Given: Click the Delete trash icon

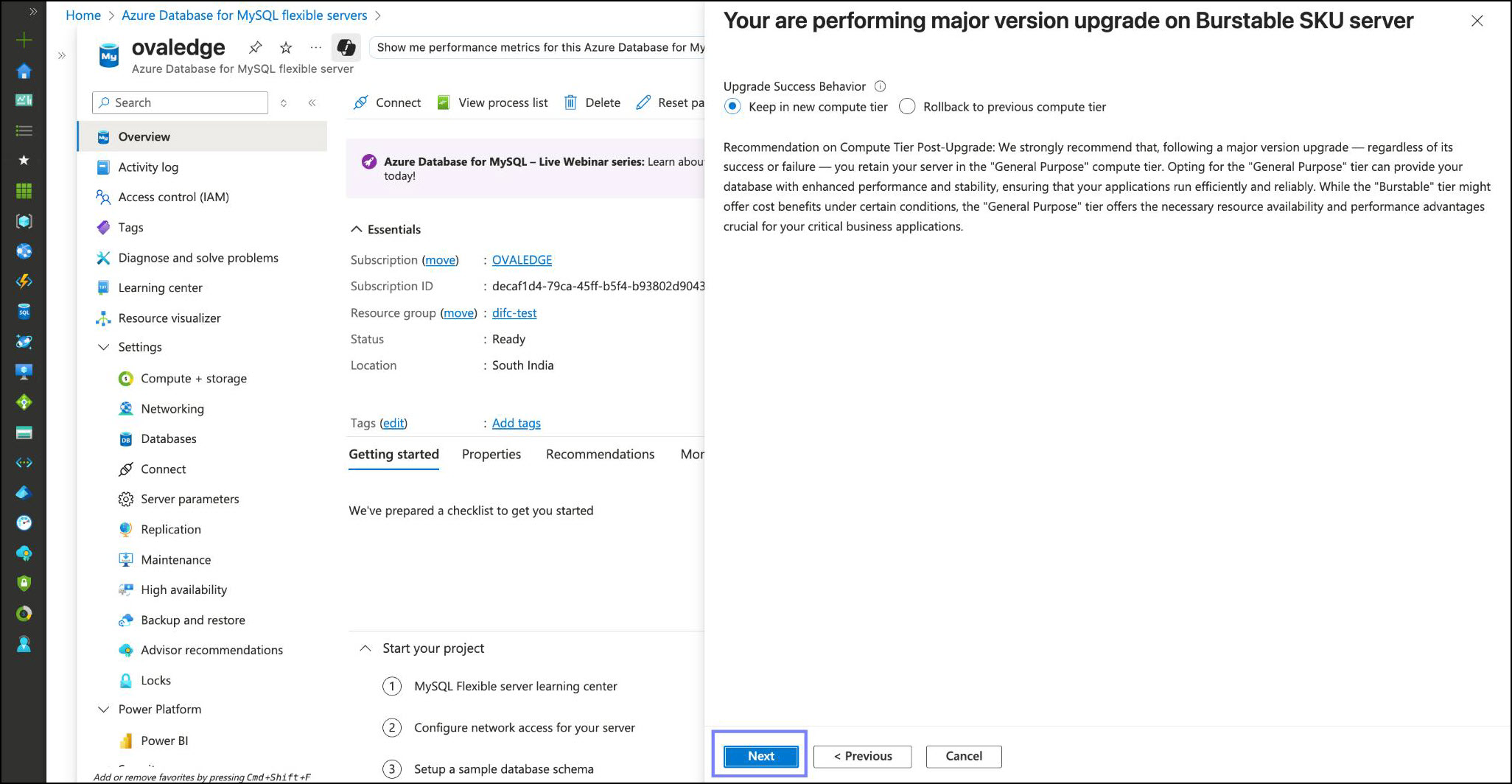Looking at the screenshot, I should click(570, 102).
